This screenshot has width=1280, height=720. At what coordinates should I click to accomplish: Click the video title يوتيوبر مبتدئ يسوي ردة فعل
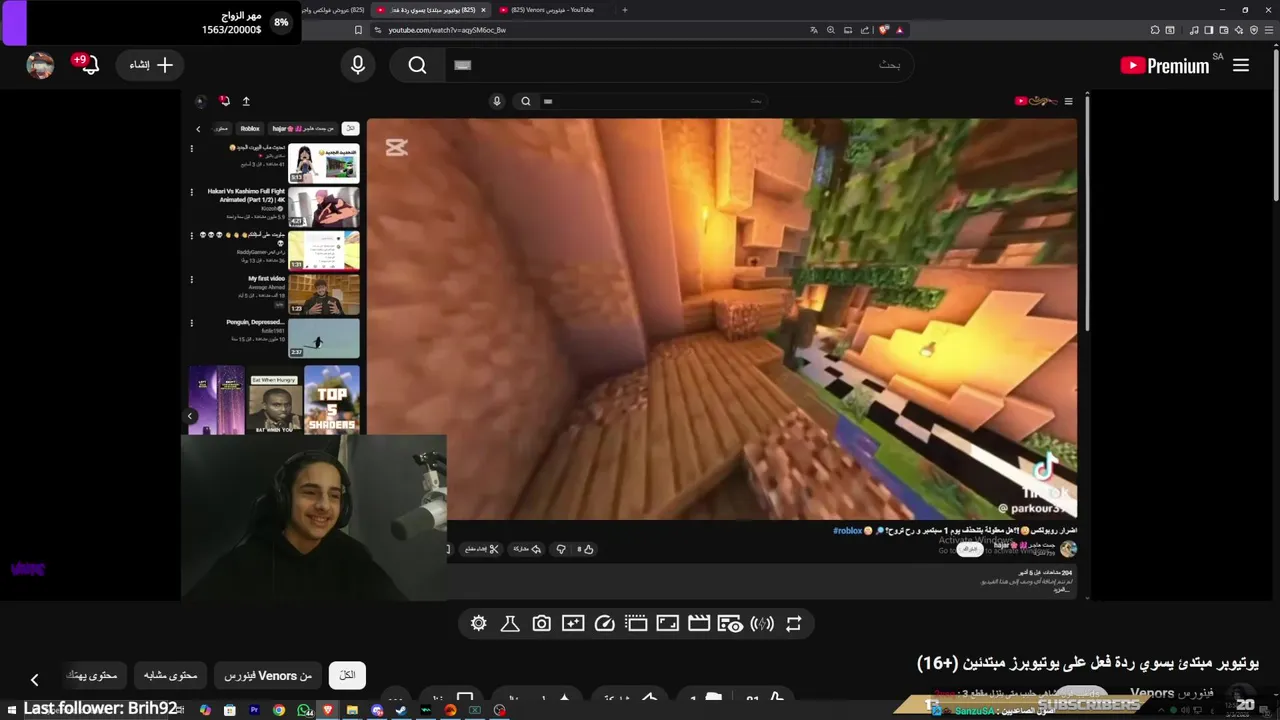(1088, 662)
